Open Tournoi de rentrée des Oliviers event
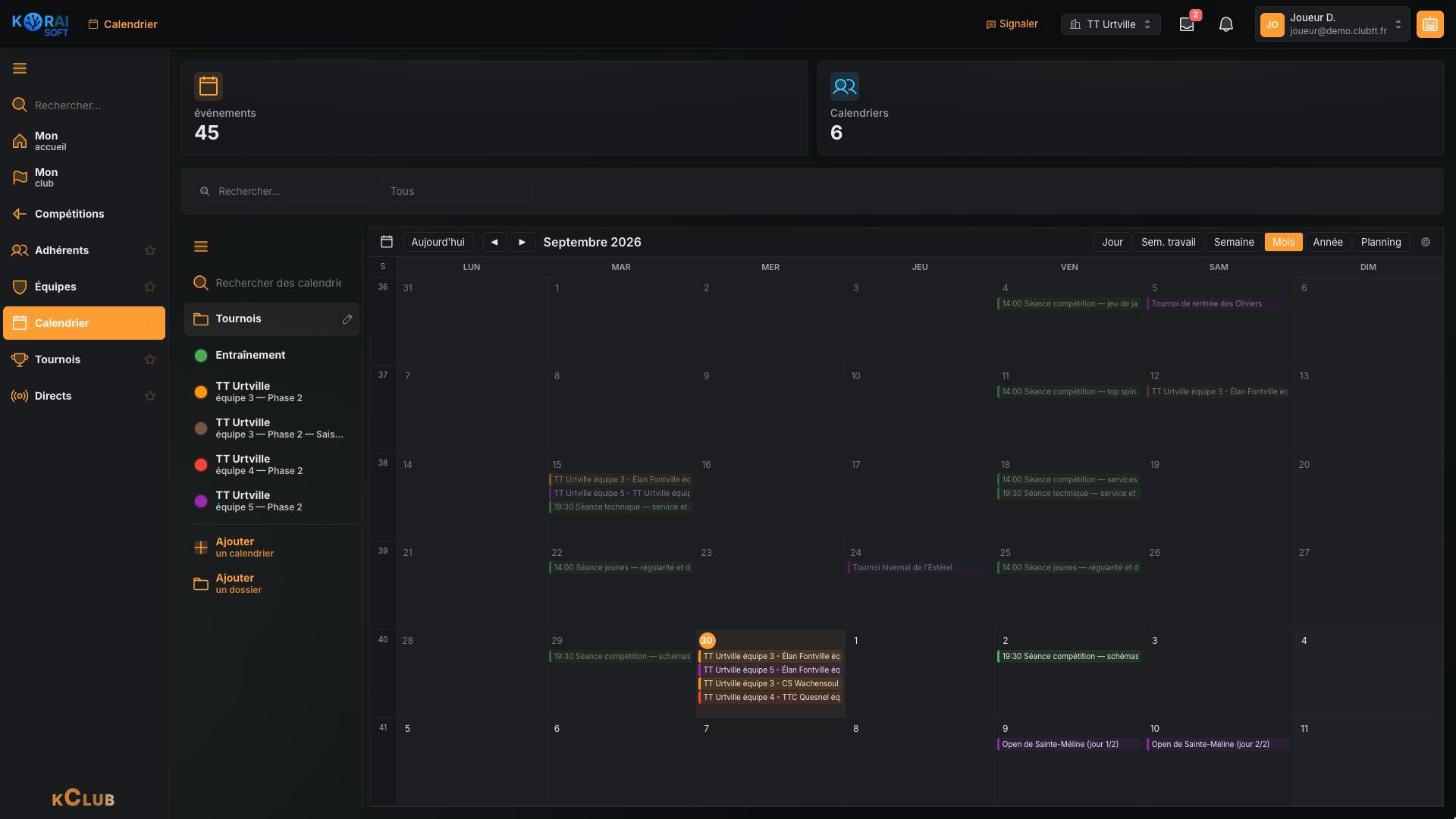1456x819 pixels. (1218, 304)
